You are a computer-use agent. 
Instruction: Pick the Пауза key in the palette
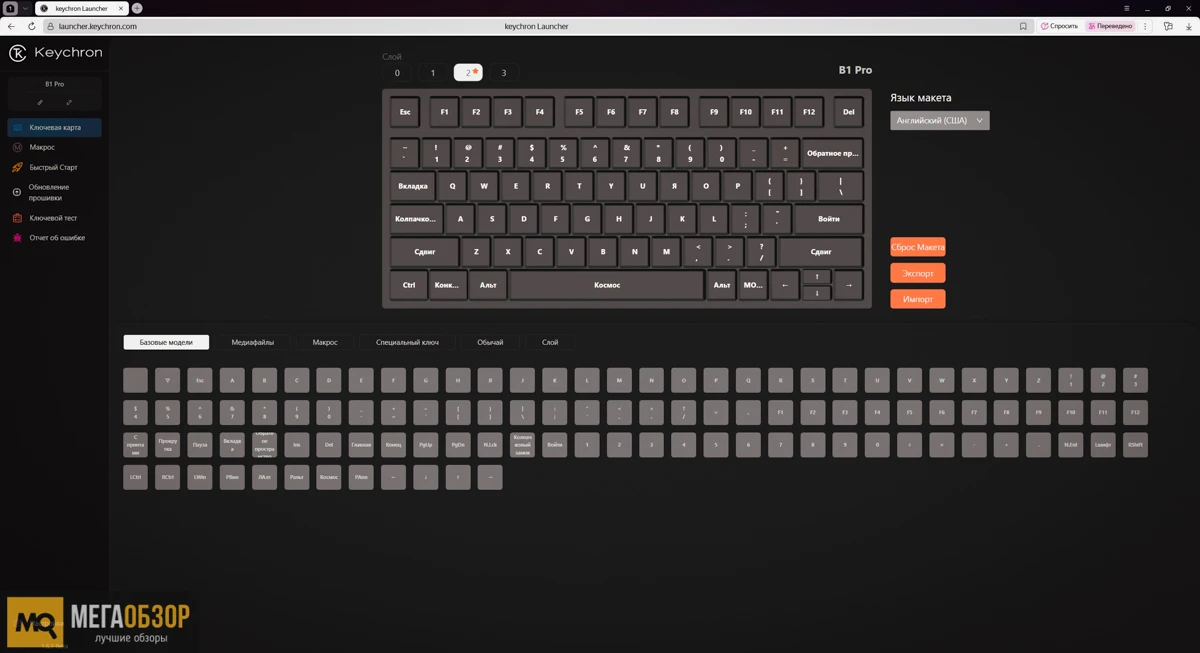point(200,445)
